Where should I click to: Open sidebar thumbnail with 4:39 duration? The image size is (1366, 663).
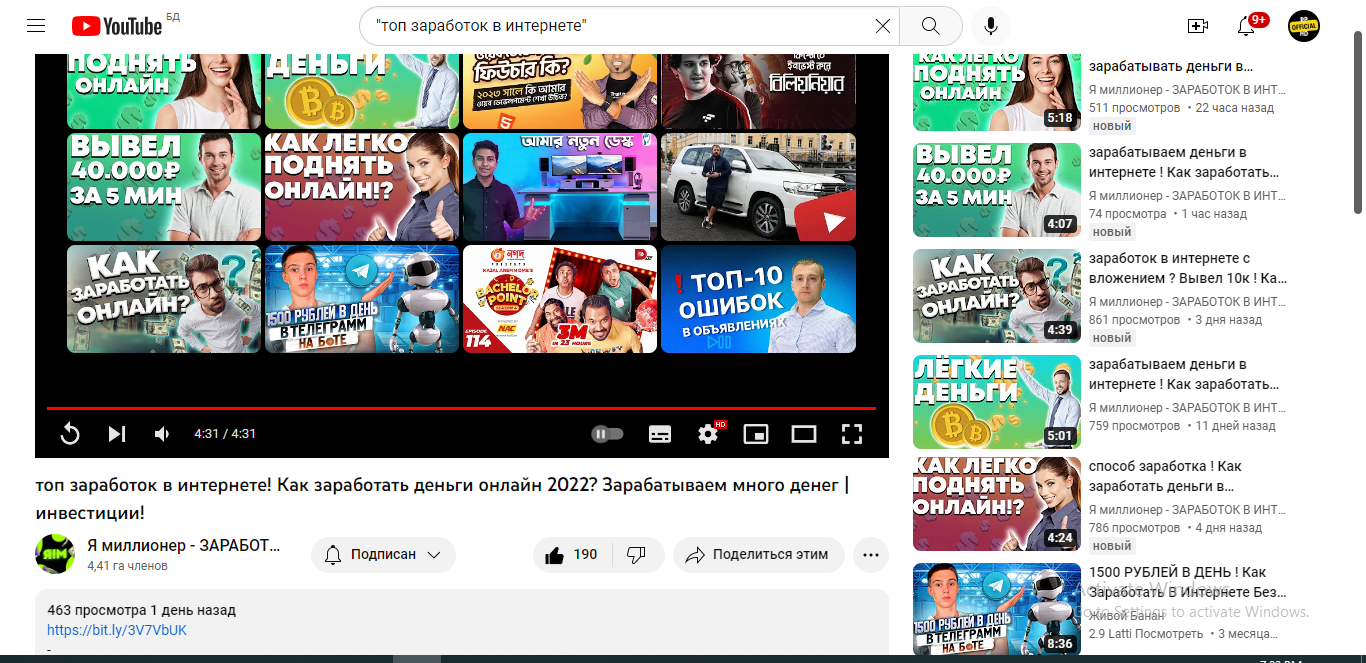pyautogui.click(x=997, y=296)
